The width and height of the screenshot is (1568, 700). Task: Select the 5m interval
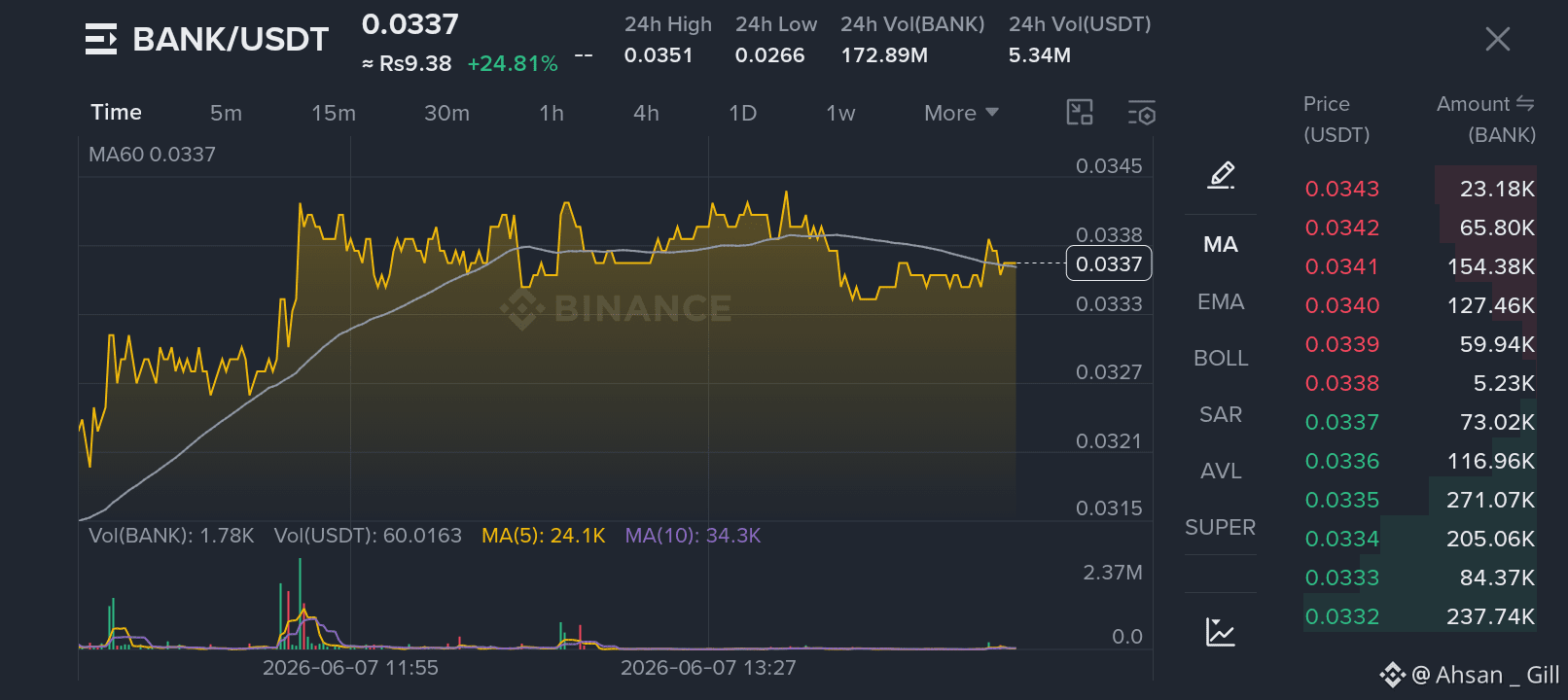[226, 113]
